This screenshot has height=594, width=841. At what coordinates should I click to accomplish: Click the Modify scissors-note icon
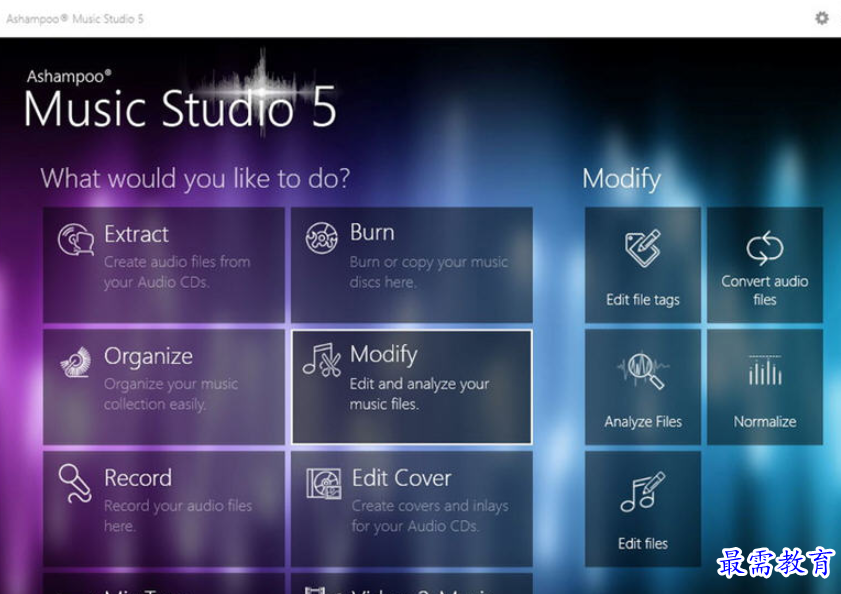[x=322, y=360]
